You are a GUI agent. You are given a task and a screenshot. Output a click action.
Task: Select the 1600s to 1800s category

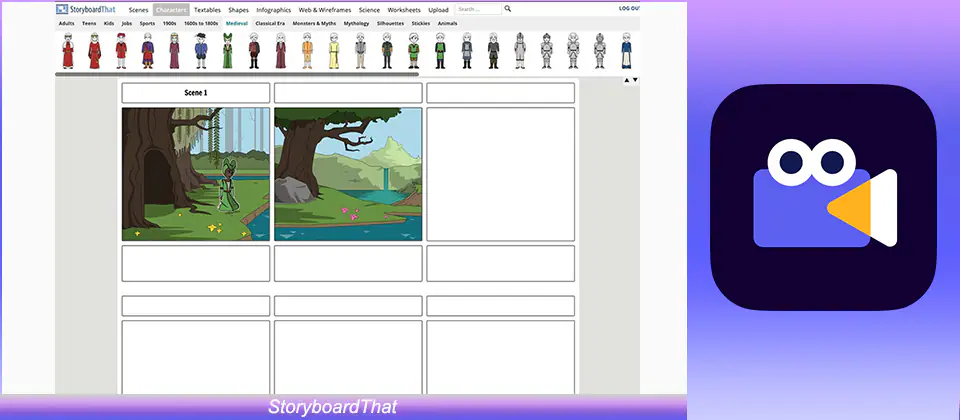pyautogui.click(x=201, y=23)
